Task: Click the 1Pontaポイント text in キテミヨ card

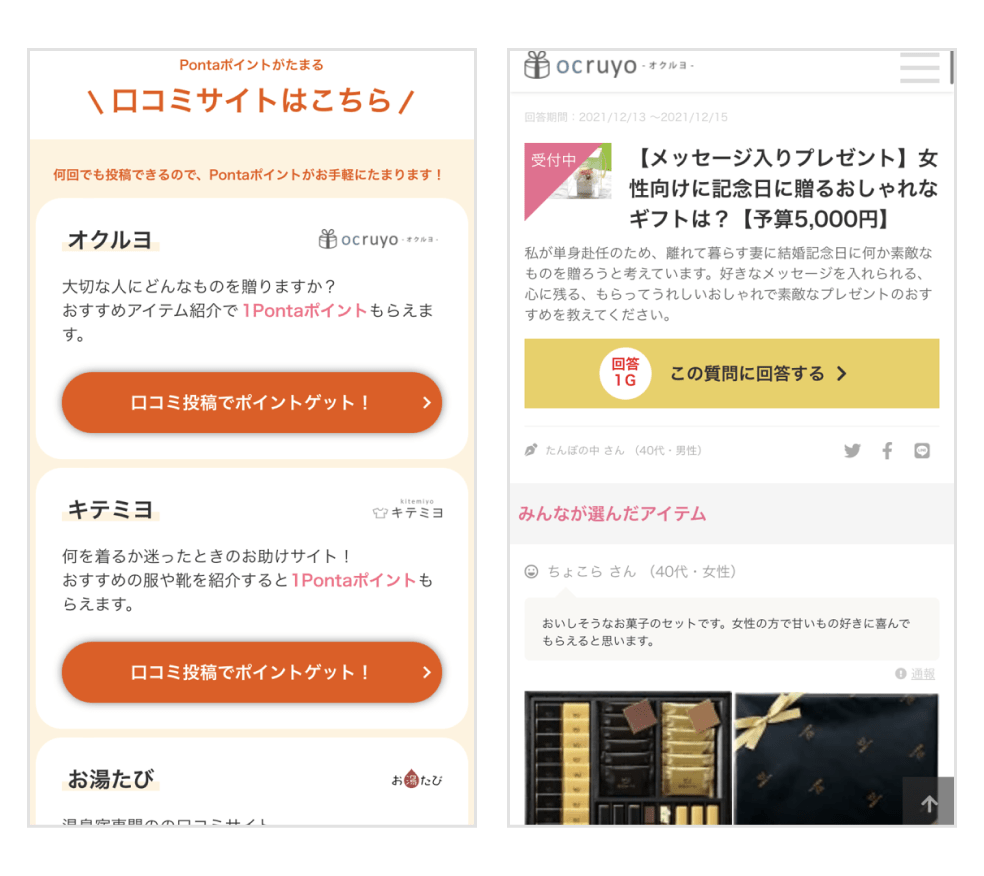Action: [354, 580]
